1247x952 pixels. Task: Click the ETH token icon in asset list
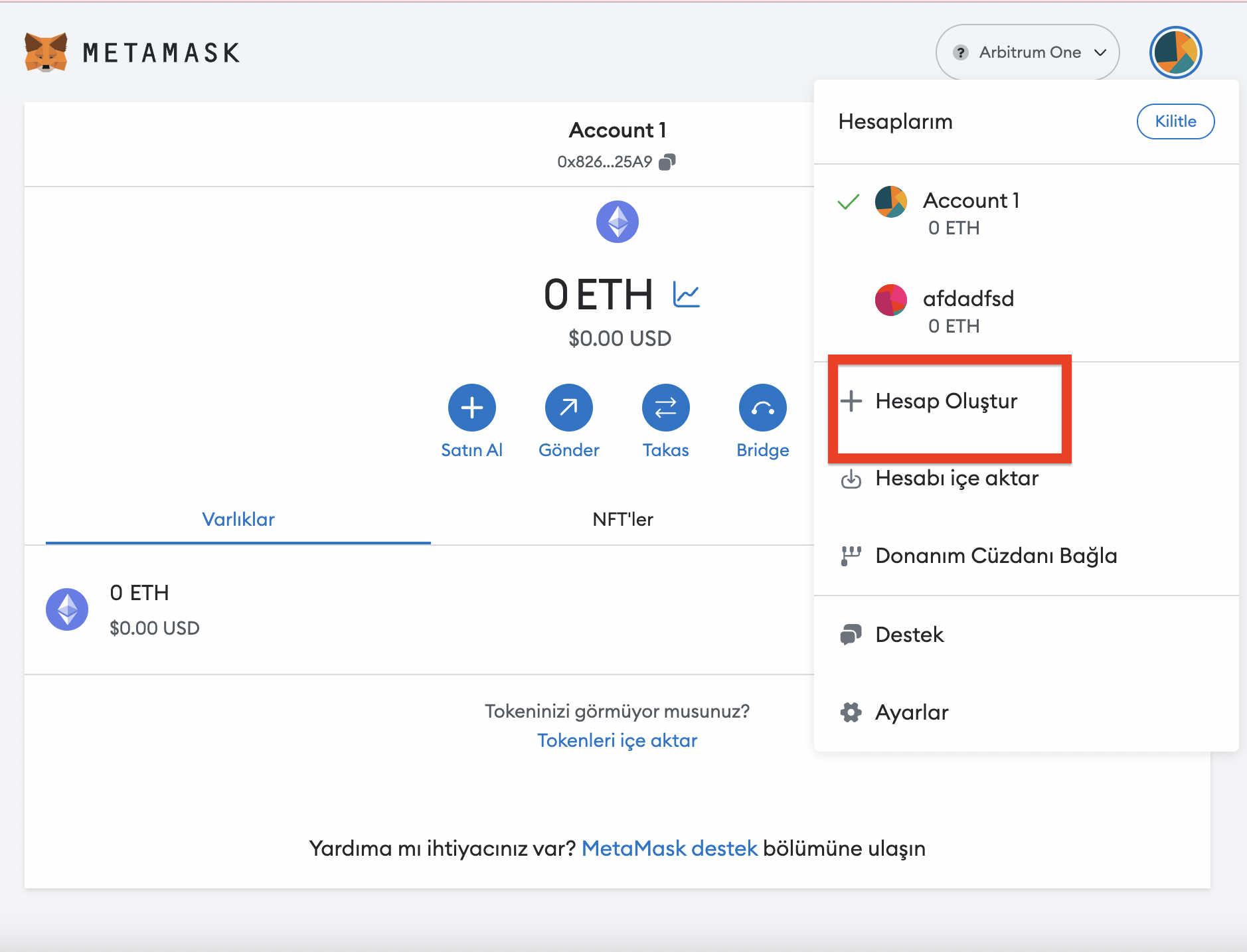coord(67,609)
